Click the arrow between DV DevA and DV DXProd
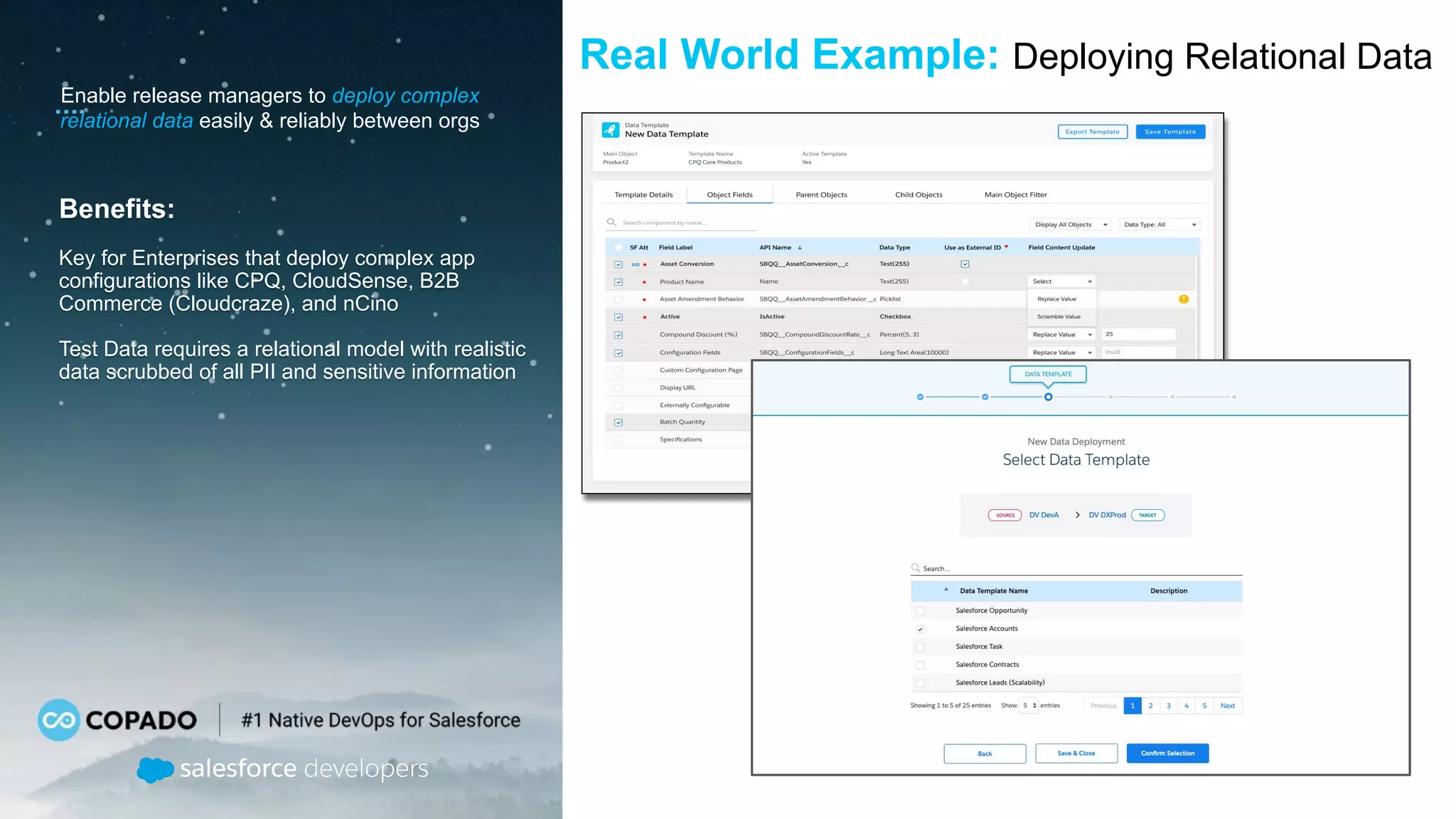 (x=1077, y=515)
